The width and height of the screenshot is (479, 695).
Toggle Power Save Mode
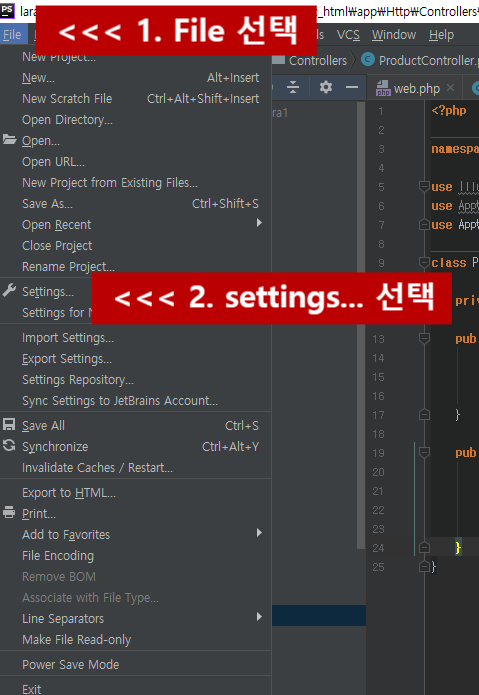(x=136, y=665)
